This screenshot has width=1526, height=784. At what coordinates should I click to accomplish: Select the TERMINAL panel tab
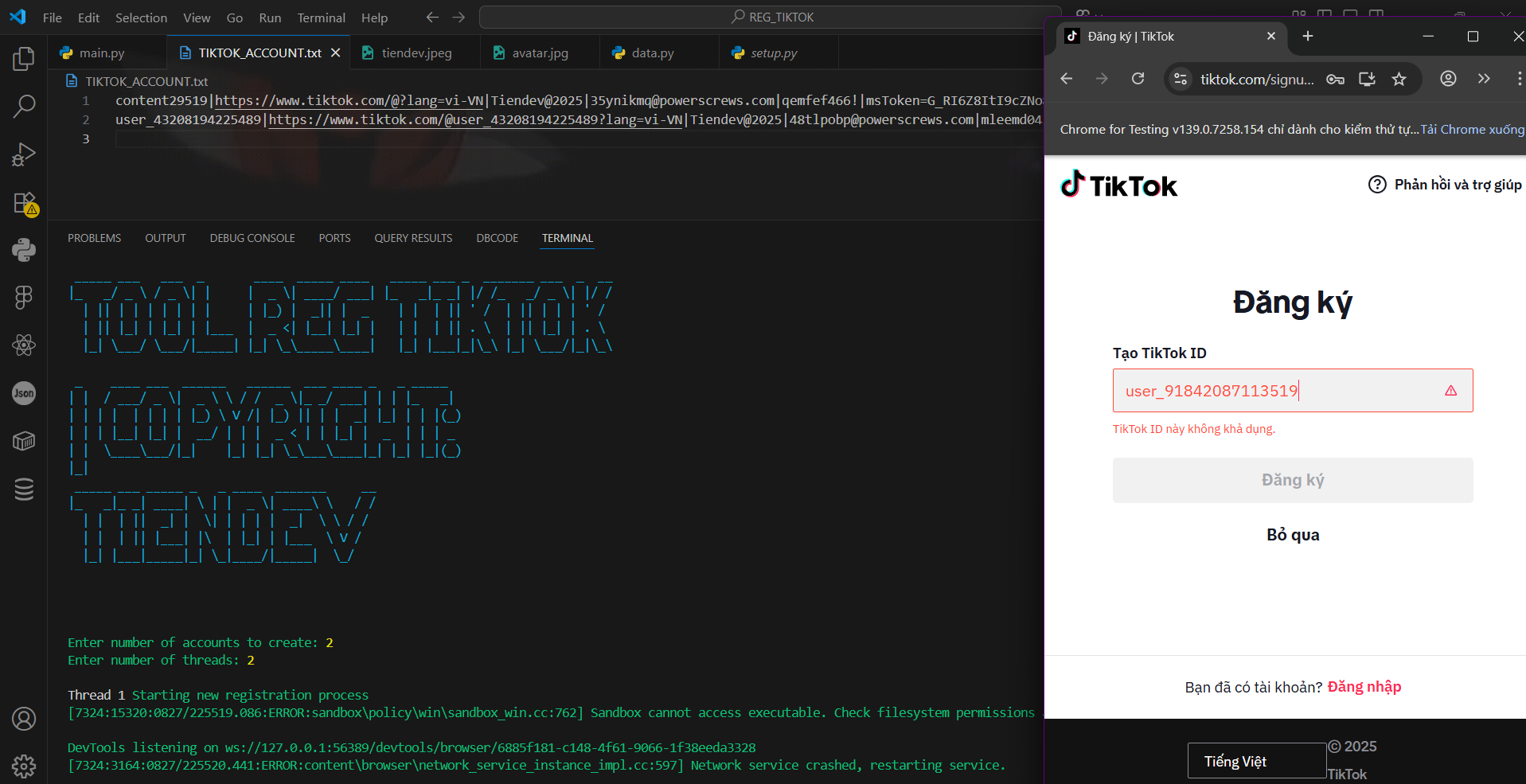point(568,238)
